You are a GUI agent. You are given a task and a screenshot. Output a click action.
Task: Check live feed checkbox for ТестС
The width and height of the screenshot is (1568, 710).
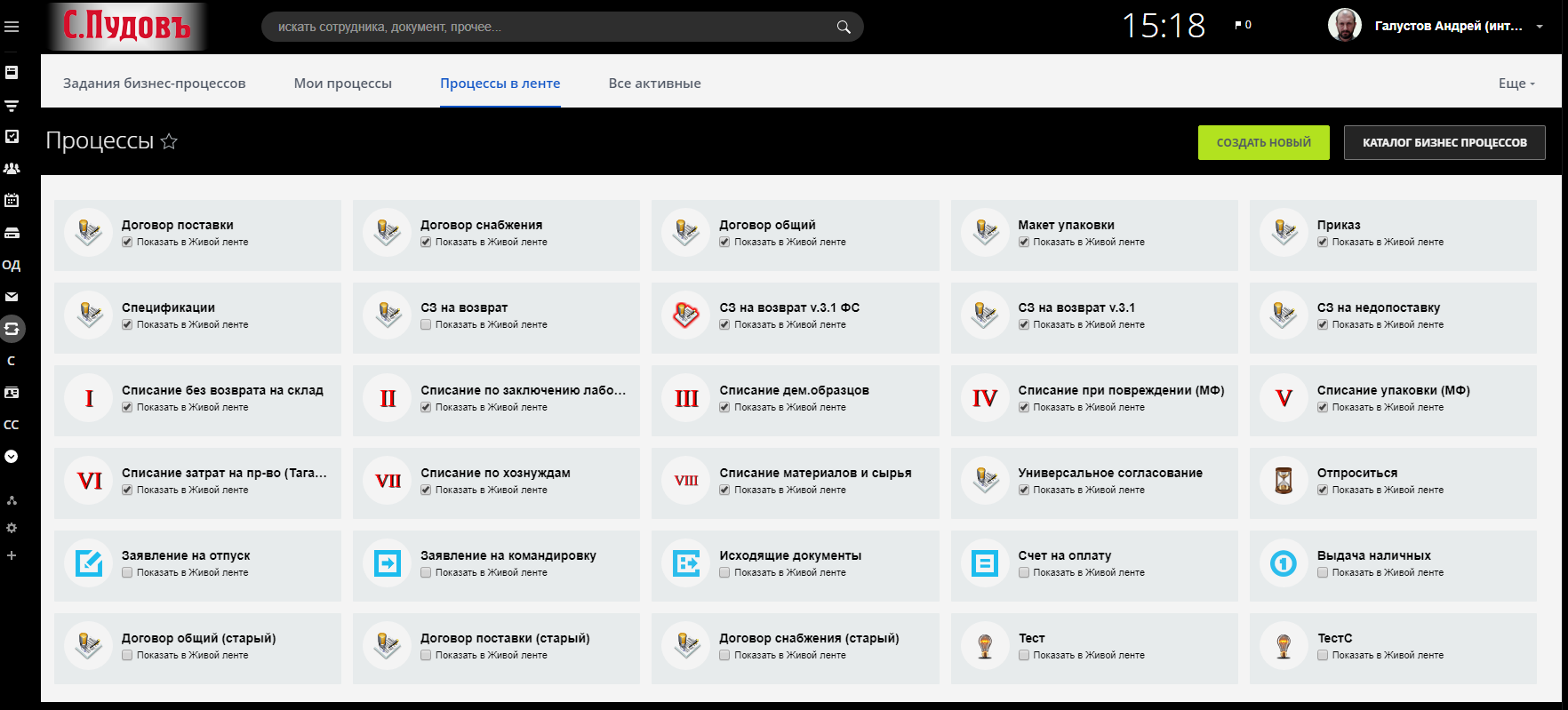1323,655
